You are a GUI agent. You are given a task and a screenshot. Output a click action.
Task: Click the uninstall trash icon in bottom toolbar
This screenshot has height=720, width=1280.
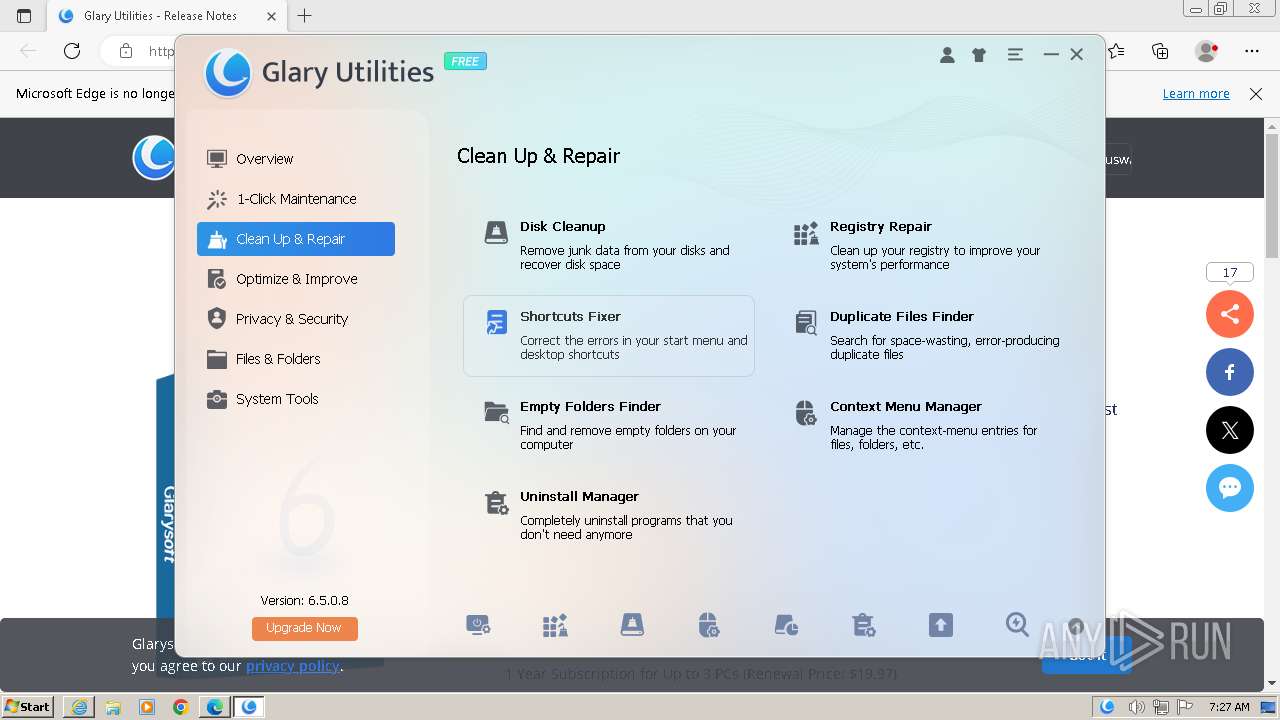(x=863, y=625)
